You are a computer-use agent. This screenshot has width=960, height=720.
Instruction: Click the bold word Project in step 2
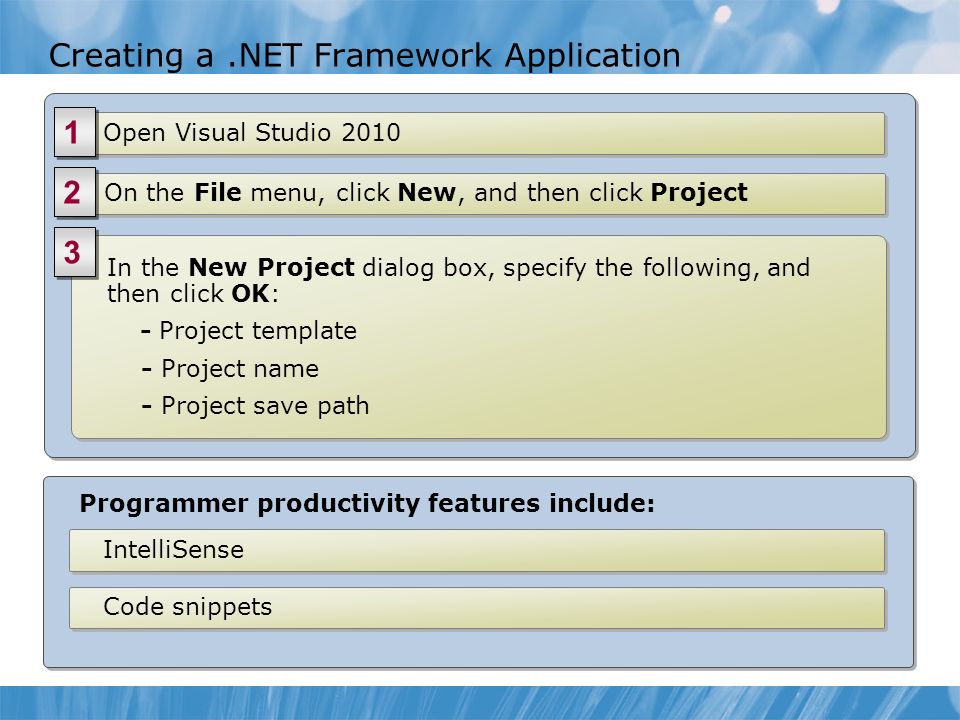point(699,193)
